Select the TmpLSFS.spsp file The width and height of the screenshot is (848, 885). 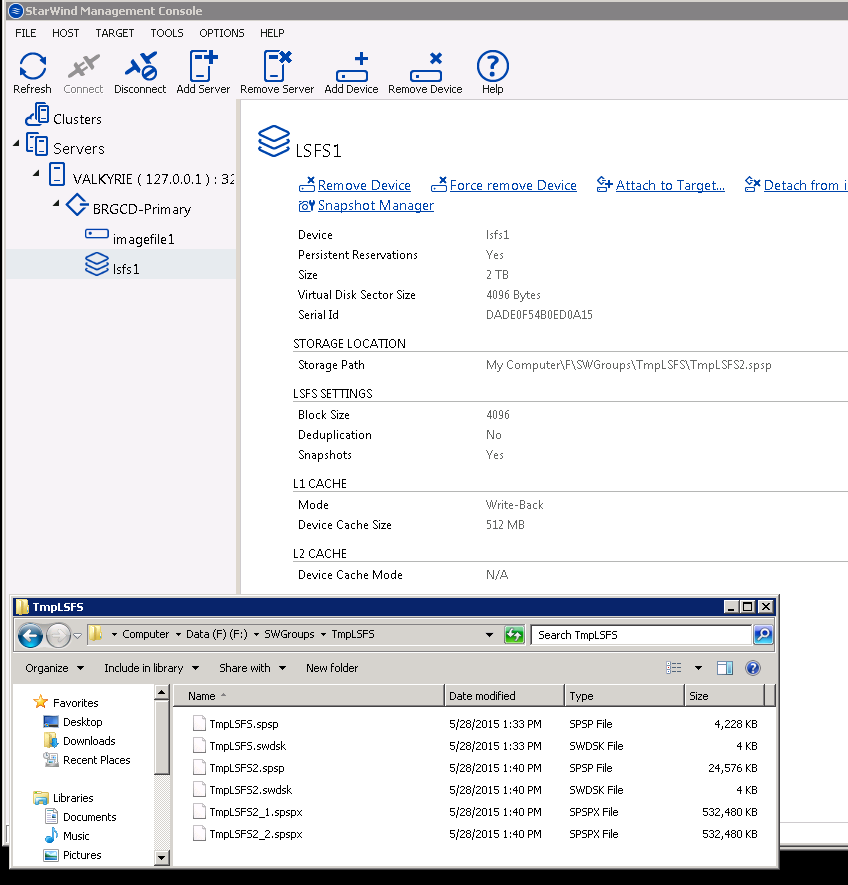(x=244, y=724)
